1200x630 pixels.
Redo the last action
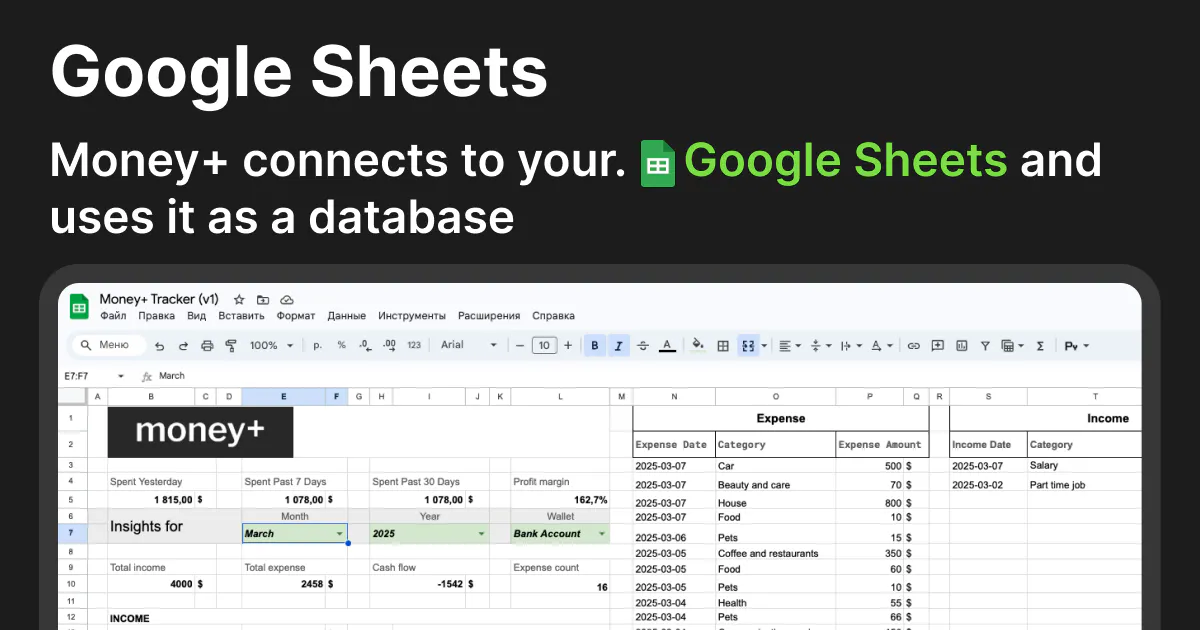(183, 345)
